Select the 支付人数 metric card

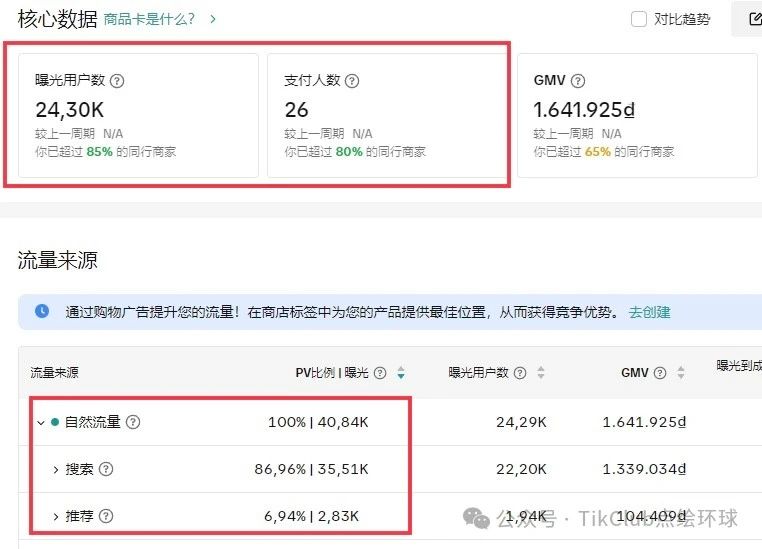(x=386, y=116)
